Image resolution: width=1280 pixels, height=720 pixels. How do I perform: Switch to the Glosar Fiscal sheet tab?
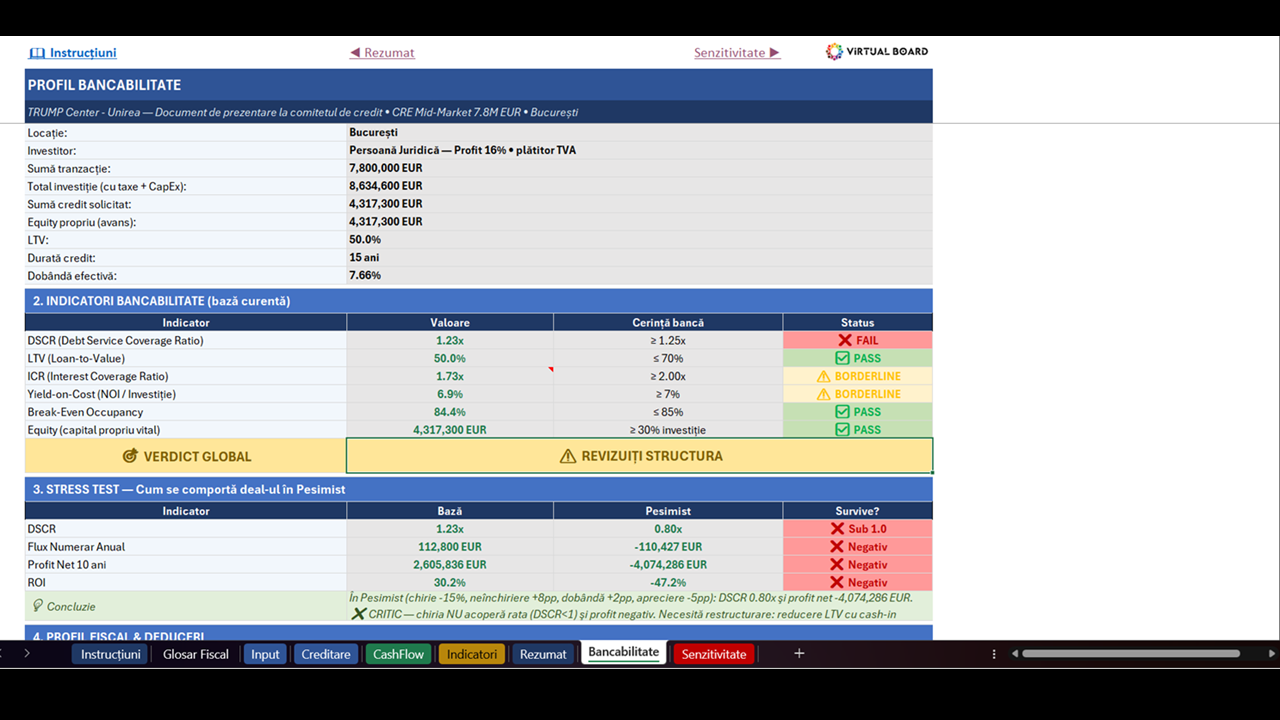196,654
